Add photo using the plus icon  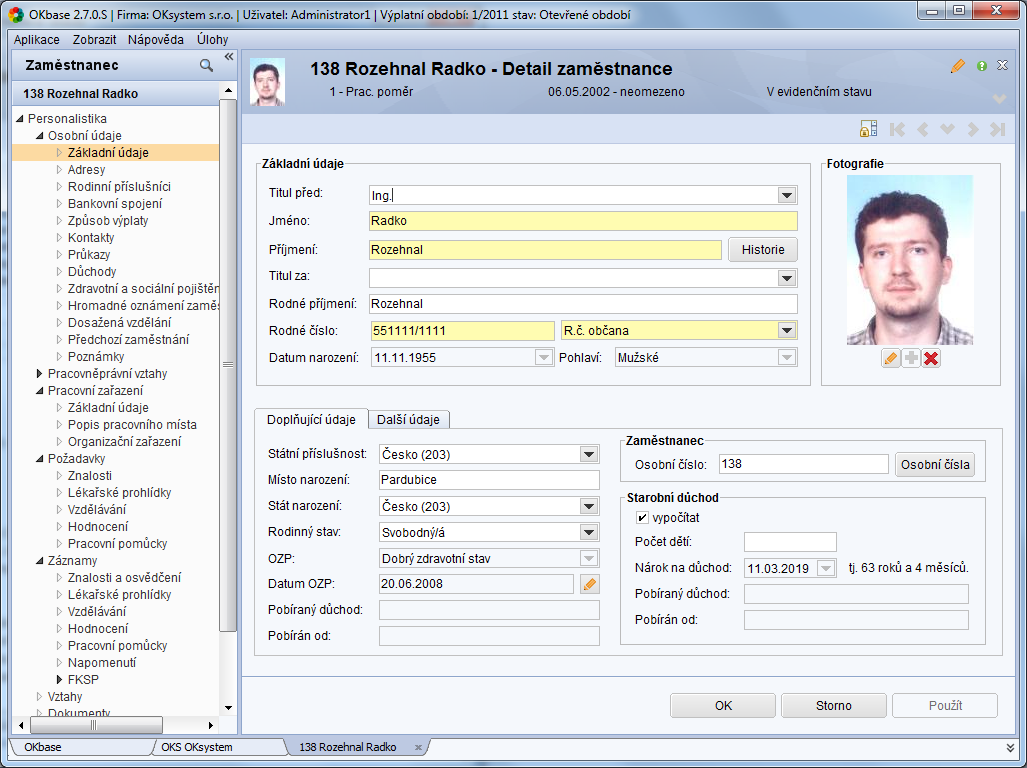(x=910, y=358)
